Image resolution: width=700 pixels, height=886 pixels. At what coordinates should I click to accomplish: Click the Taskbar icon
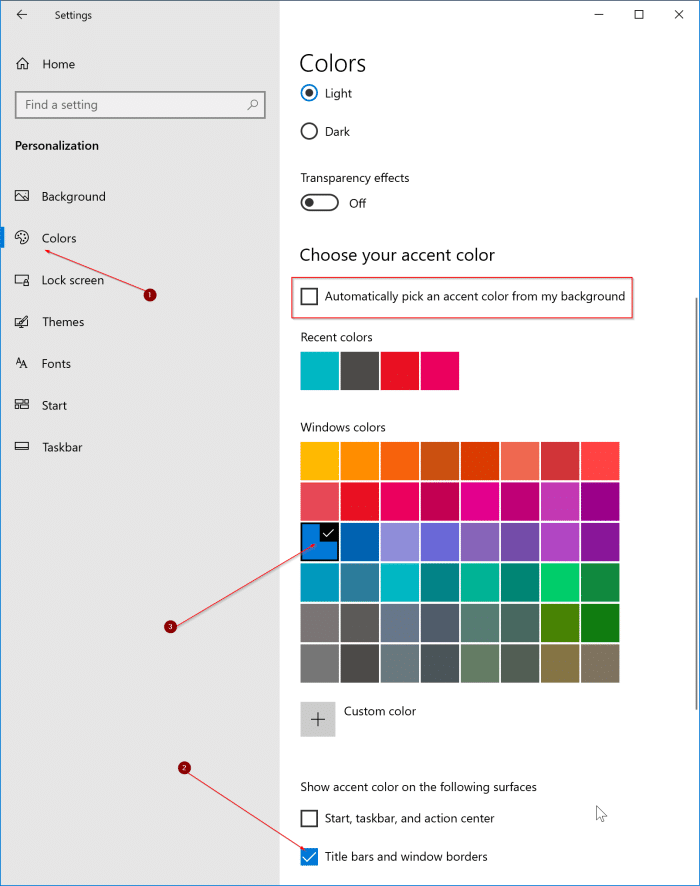tap(22, 446)
